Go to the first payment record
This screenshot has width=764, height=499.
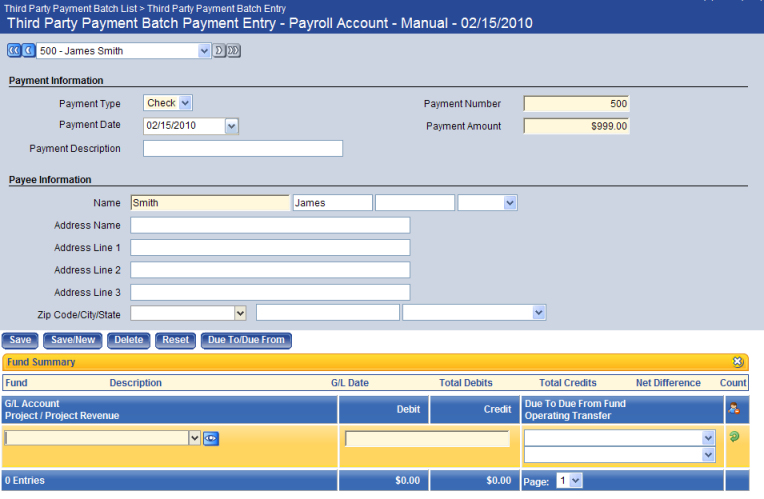pos(14,50)
